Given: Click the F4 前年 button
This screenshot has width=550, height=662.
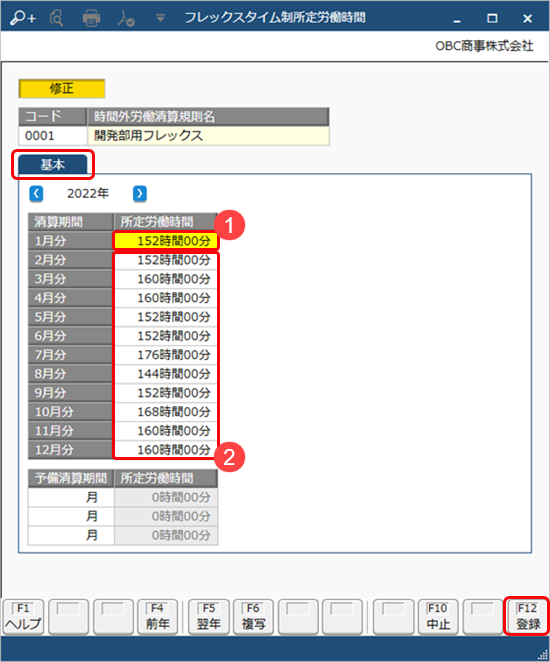Looking at the screenshot, I should tap(157, 616).
